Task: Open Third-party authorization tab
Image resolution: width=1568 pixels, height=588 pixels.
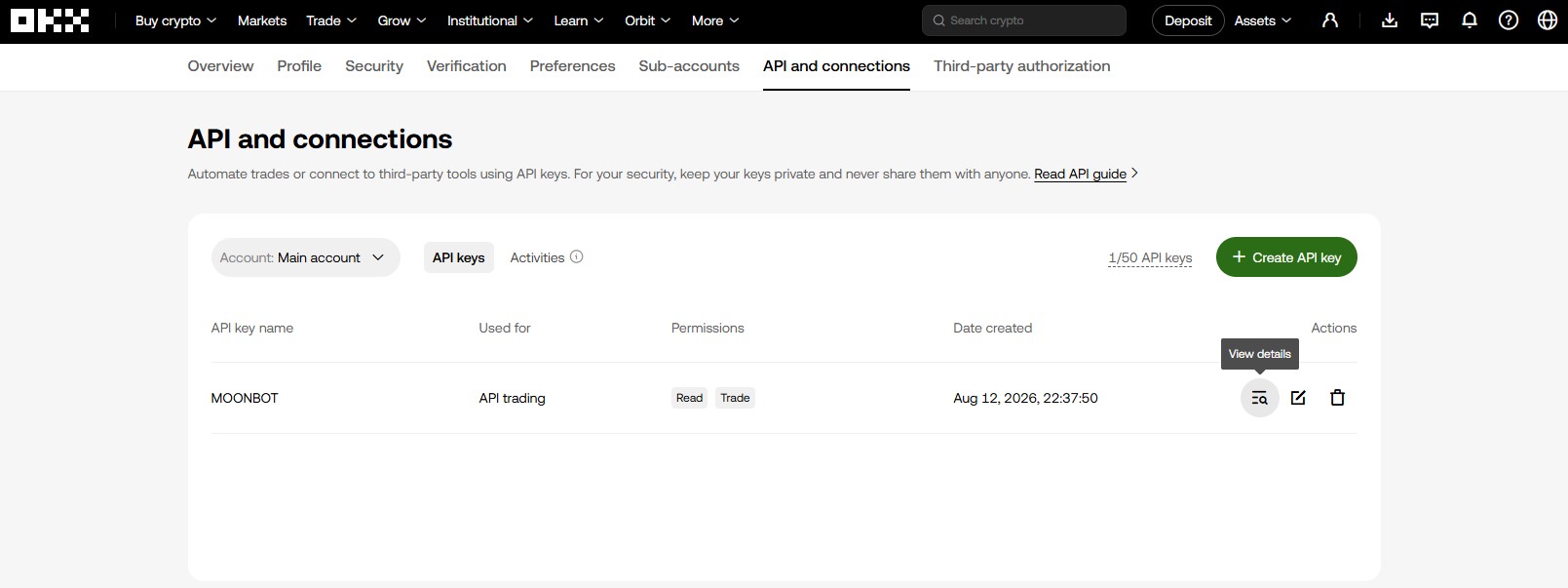Action: click(1022, 66)
